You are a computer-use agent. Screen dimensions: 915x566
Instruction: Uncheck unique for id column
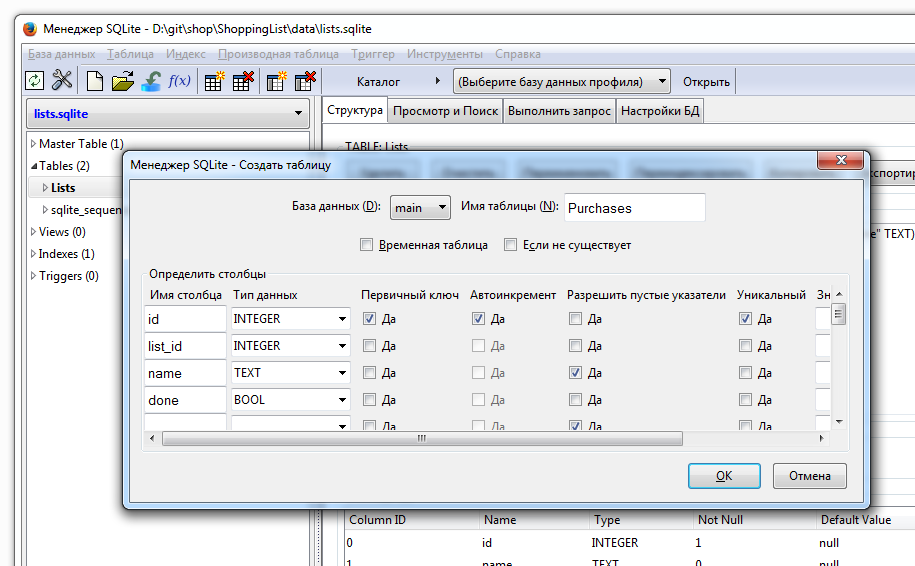tap(745, 319)
